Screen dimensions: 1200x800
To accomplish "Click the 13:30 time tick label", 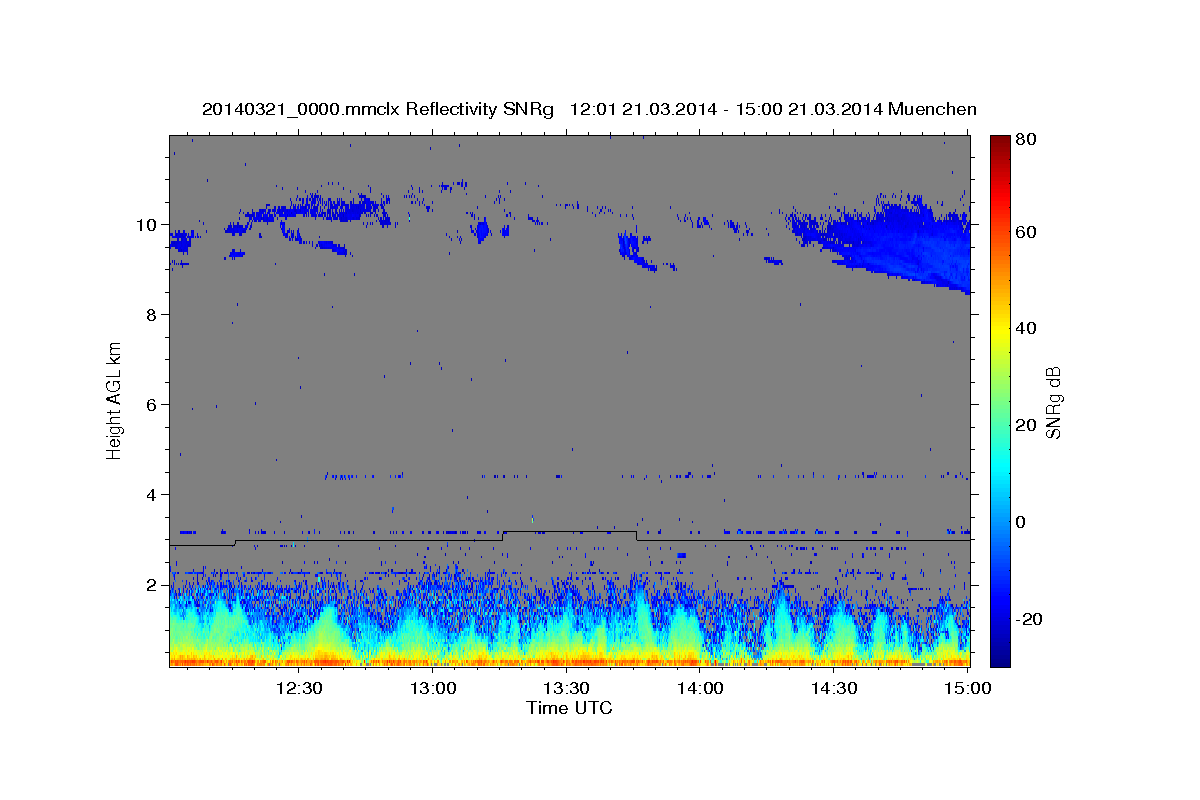I will [x=567, y=688].
